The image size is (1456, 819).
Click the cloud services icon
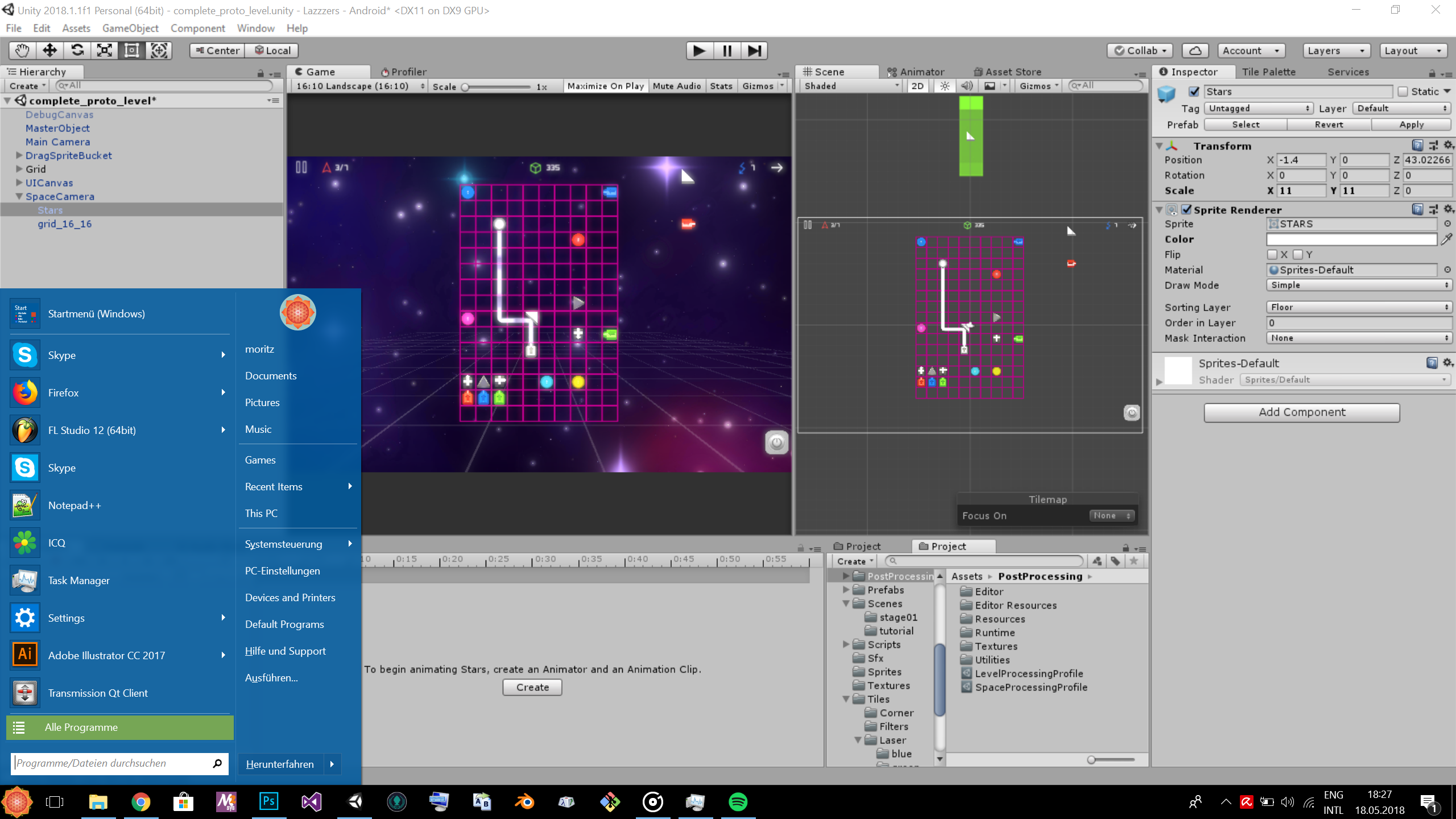pyautogui.click(x=1195, y=51)
